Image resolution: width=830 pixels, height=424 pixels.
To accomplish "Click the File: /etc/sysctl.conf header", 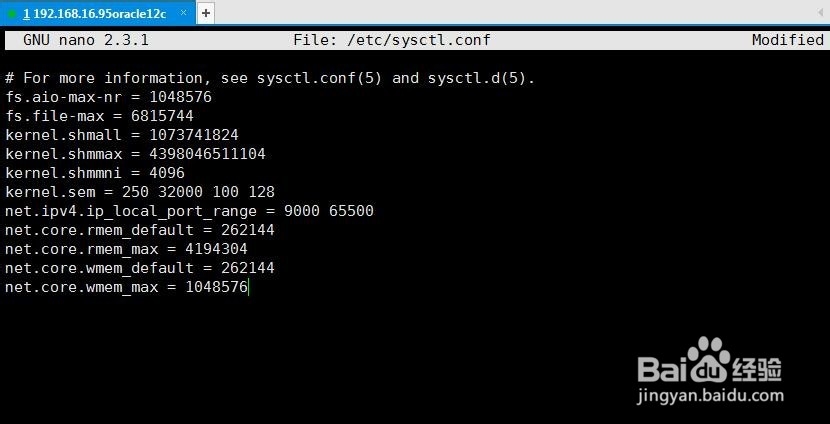I will coord(392,40).
